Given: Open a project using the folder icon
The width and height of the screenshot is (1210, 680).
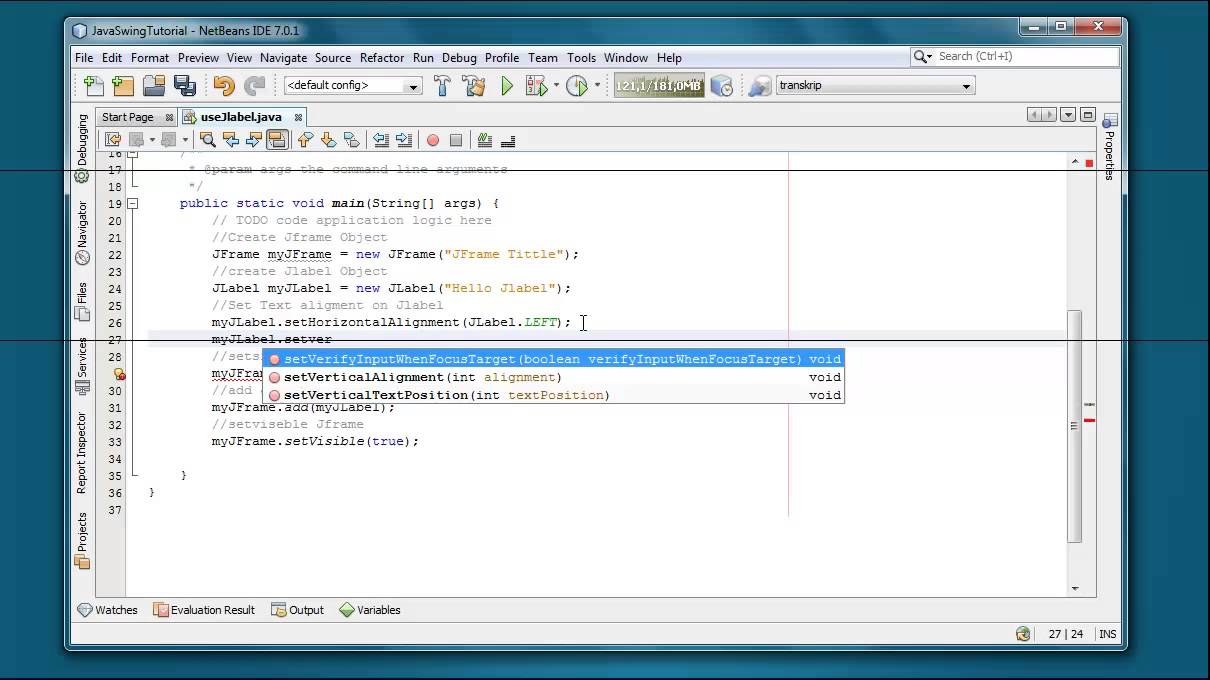Looking at the screenshot, I should [x=154, y=86].
